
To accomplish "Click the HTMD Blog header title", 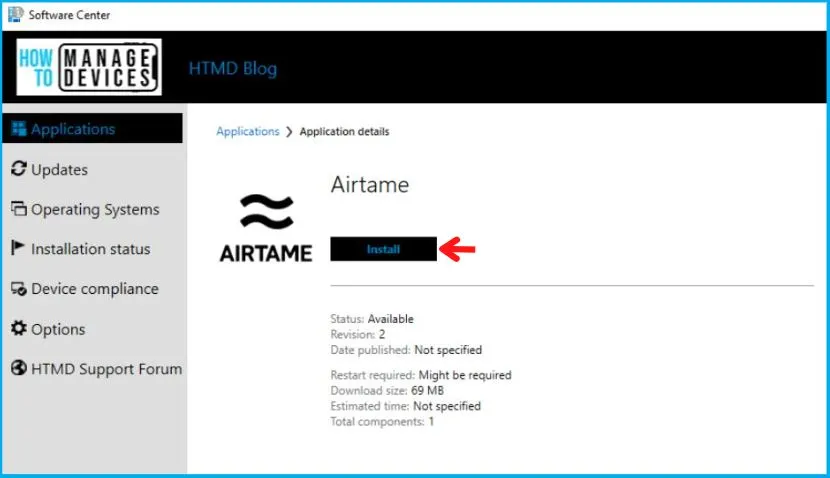I will pos(233,68).
